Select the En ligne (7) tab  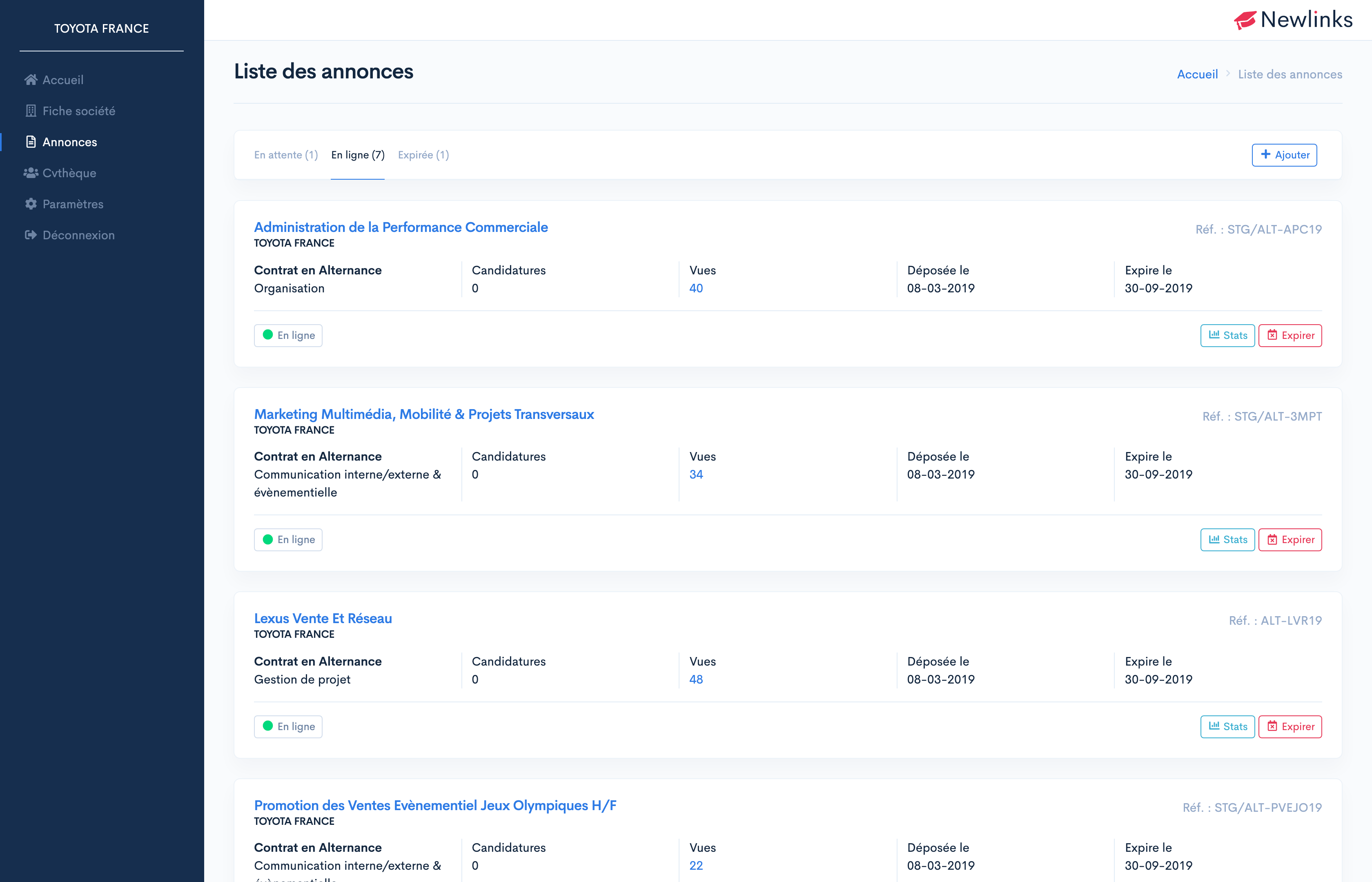click(358, 155)
